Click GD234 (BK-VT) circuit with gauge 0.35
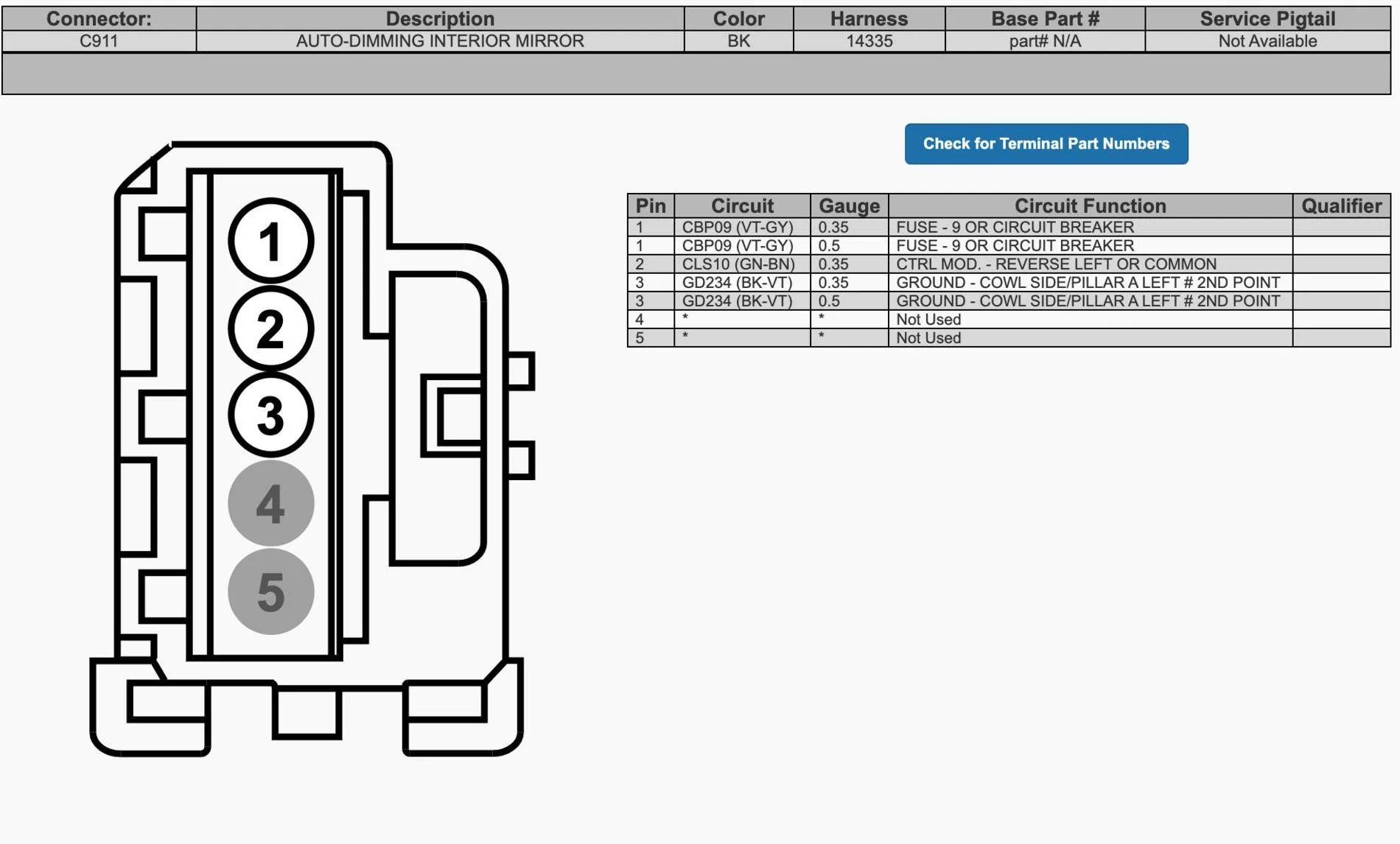Screen dimensions: 1400x844 click(x=742, y=282)
